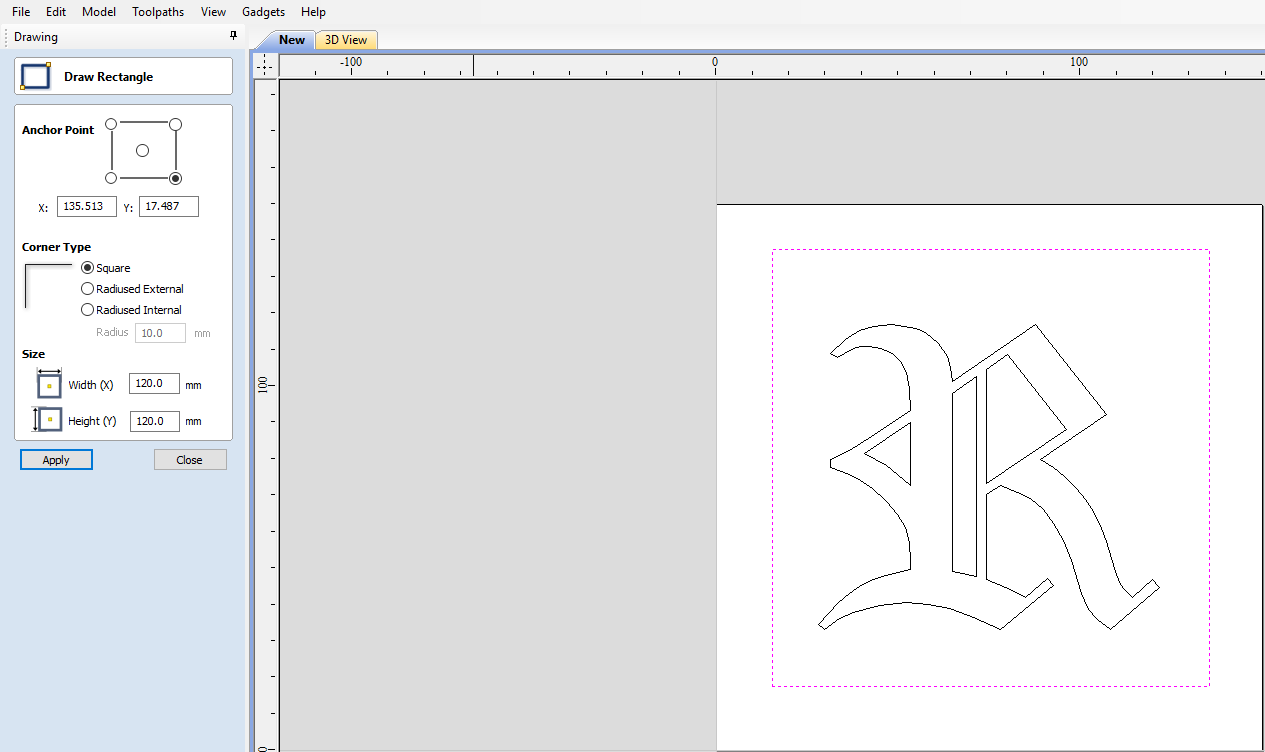Viewport: 1265px width, 752px height.
Task: Select the Radiused Internal corner type
Action: (87, 309)
